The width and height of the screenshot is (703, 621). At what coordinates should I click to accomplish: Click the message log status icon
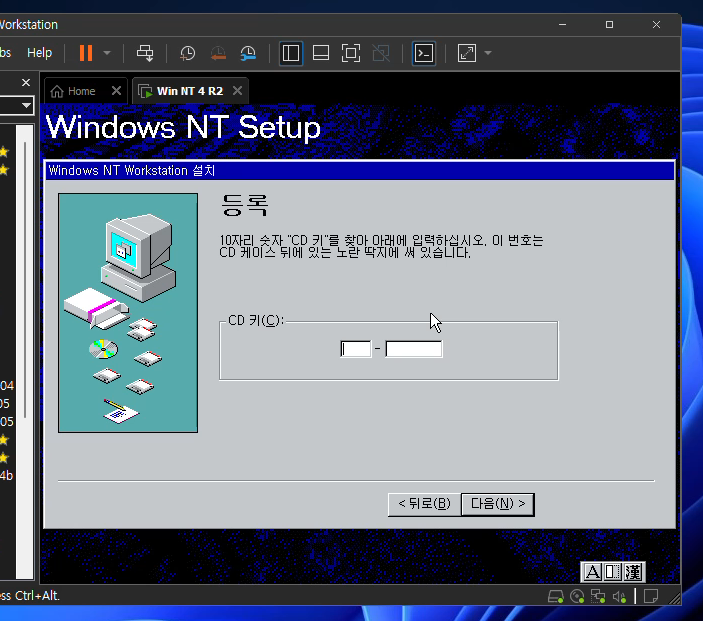pos(651,596)
